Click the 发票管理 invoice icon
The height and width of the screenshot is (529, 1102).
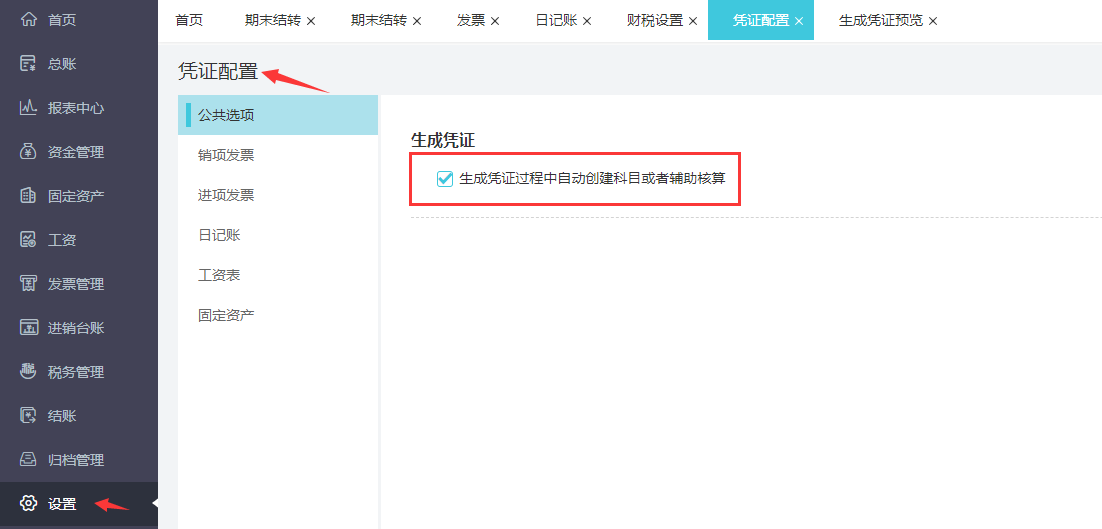click(x=28, y=284)
